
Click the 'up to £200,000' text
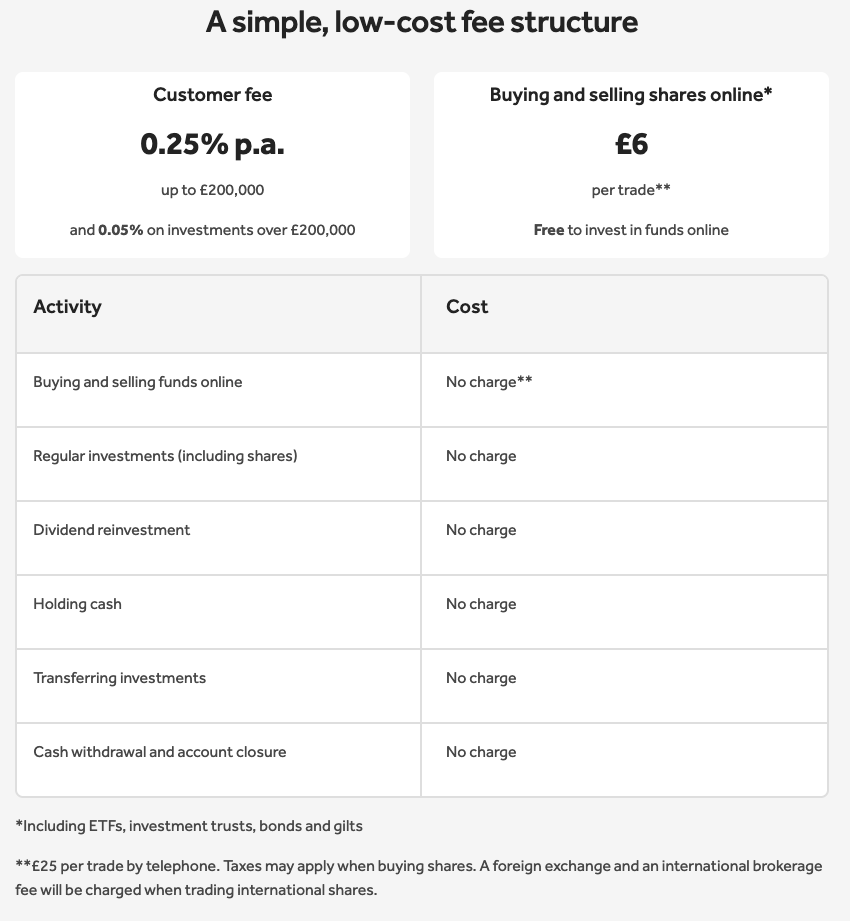pyautogui.click(x=213, y=190)
